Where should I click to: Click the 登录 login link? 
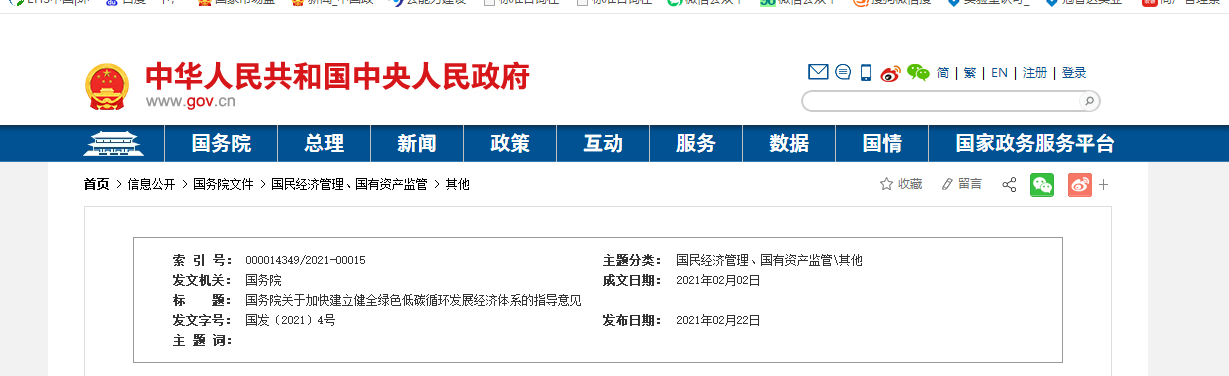(x=1074, y=73)
